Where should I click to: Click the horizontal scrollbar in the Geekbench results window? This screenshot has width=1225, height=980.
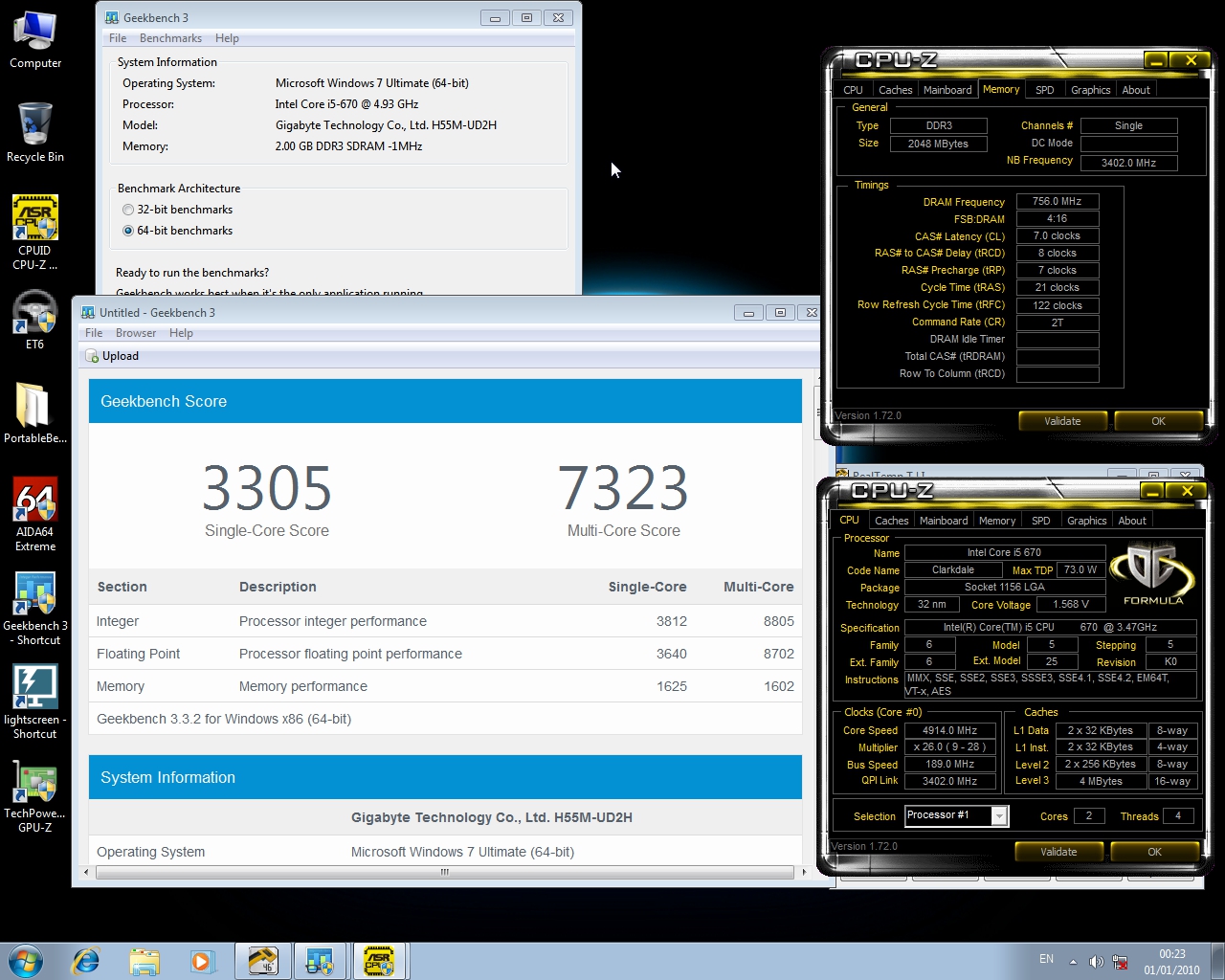pyautogui.click(x=444, y=872)
